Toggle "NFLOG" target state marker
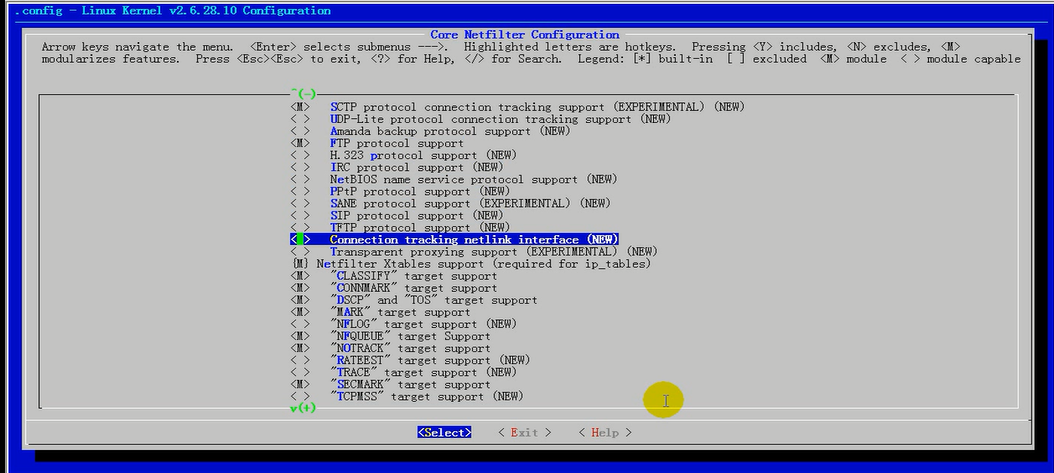This screenshot has width=1054, height=473. (300, 325)
